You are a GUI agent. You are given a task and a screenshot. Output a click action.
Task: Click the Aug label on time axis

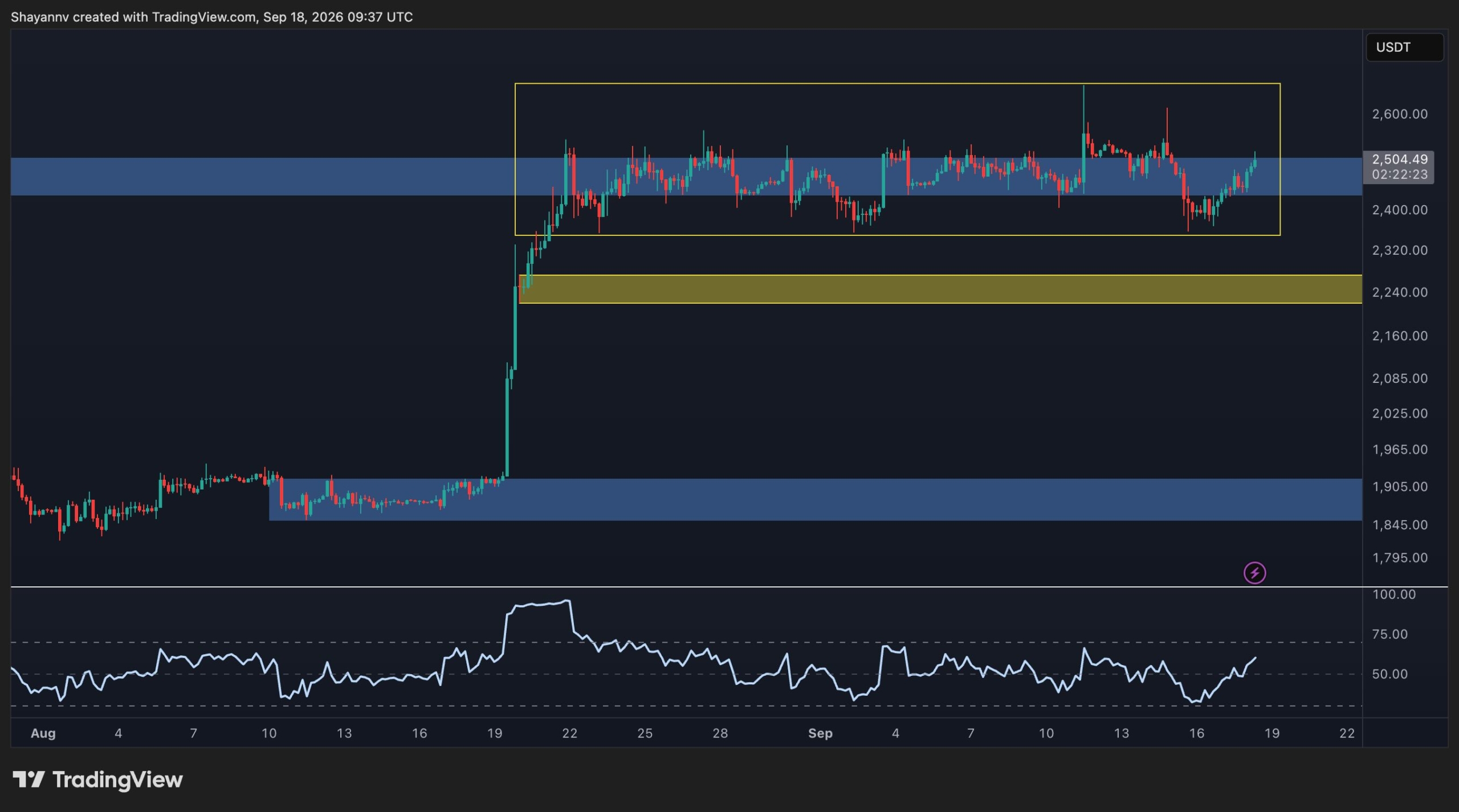pyautogui.click(x=43, y=733)
